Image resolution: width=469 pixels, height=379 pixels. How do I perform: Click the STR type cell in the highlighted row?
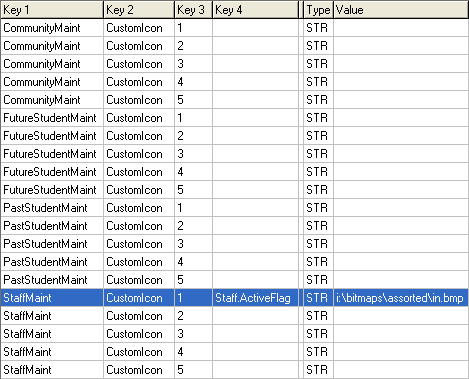click(x=318, y=298)
